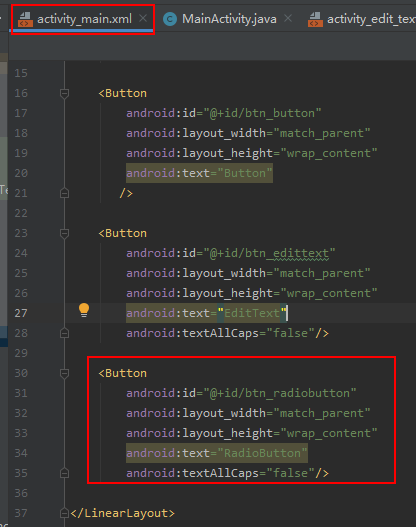Click the <Button tag on line 30

[123, 373]
